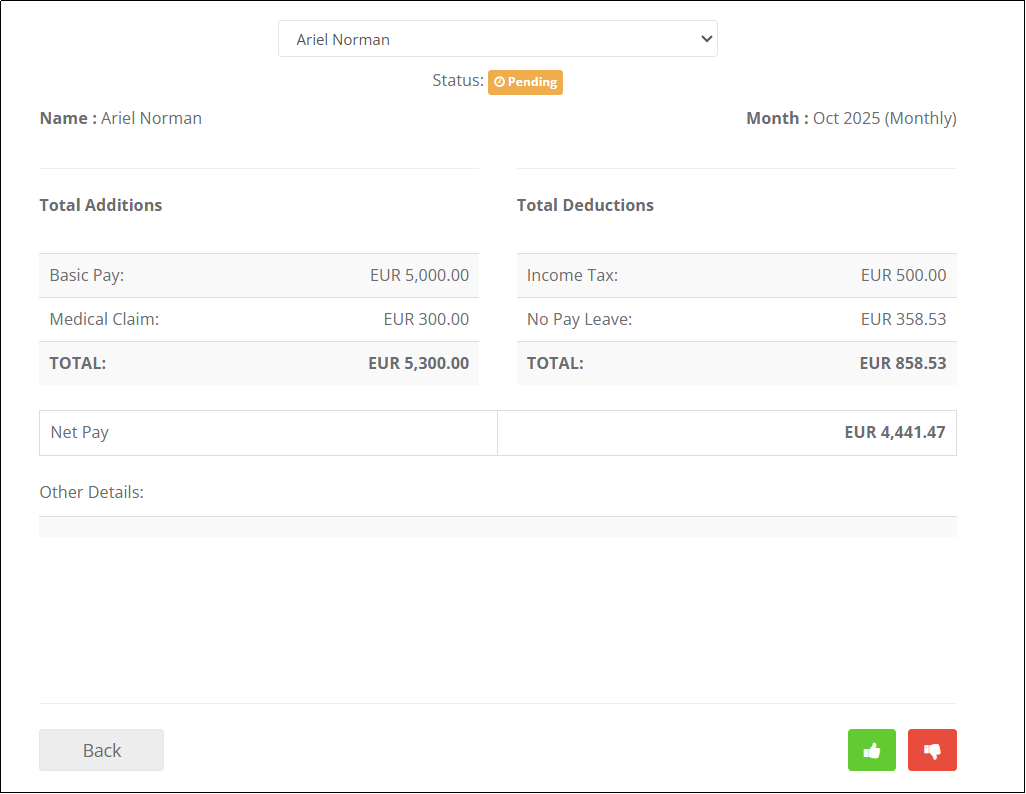Click the Pending status badge
Viewport: 1026px width, 794px height.
coord(525,82)
